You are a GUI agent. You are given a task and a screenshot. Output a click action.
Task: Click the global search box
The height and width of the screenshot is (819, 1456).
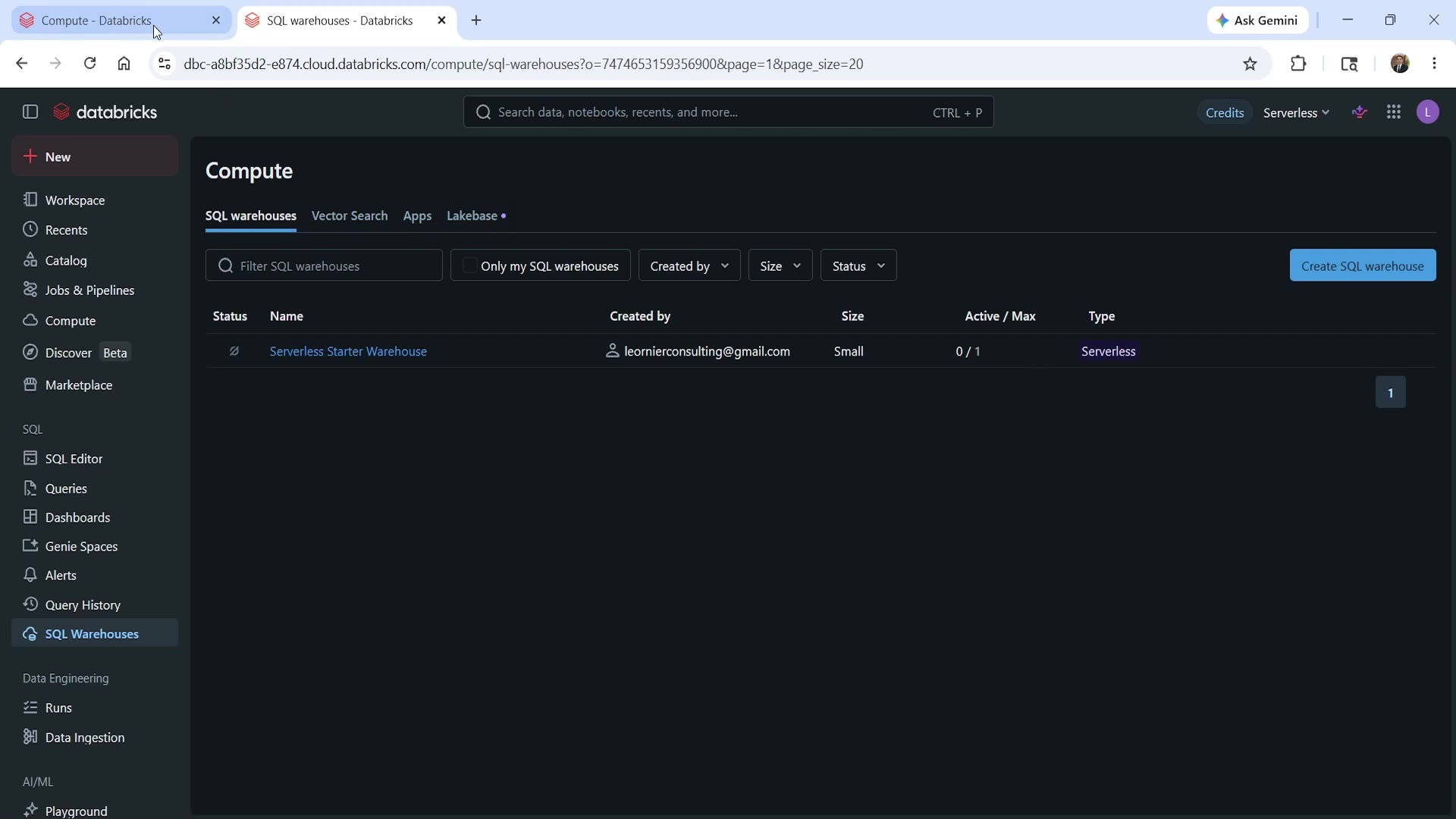[x=728, y=112]
